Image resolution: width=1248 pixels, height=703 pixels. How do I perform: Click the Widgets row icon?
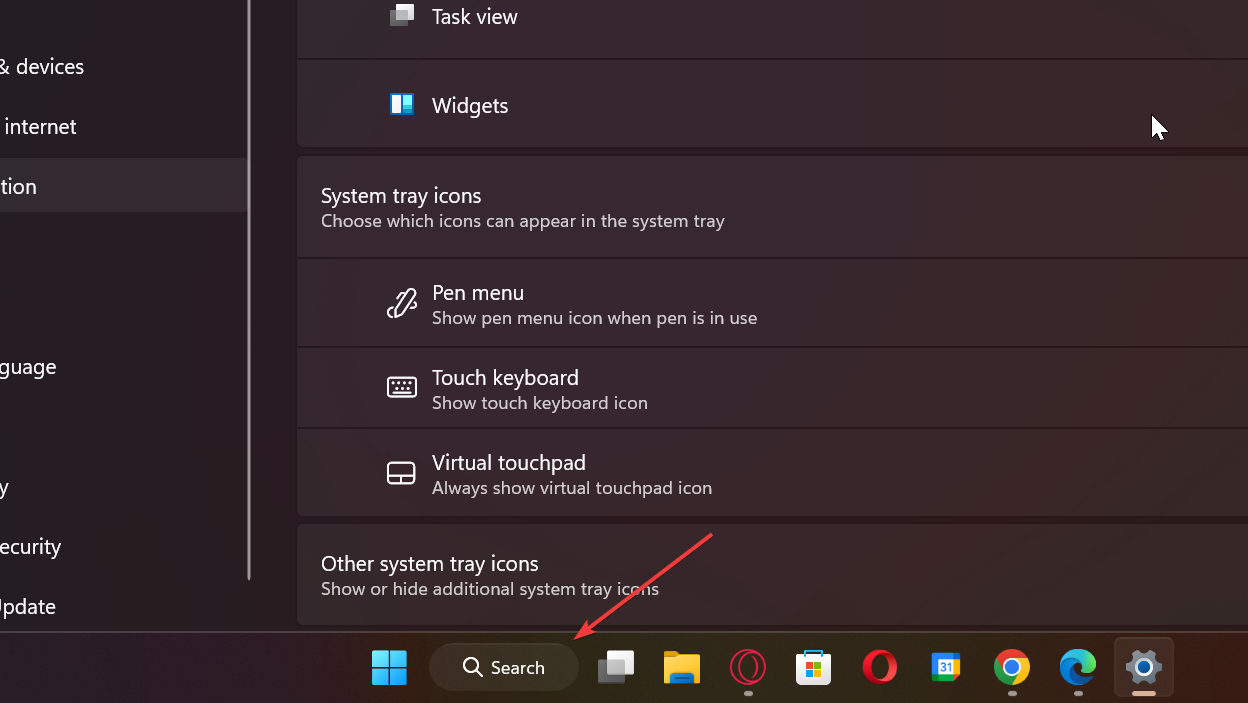pyautogui.click(x=402, y=105)
